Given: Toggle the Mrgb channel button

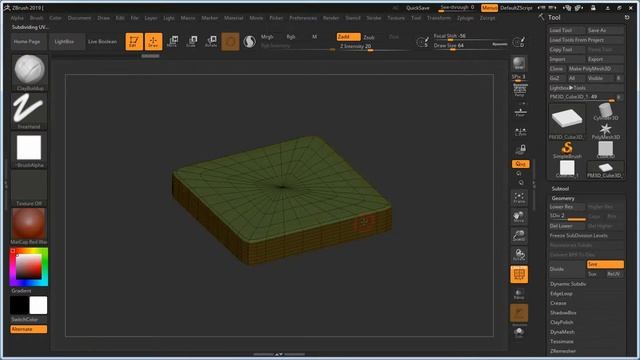Looking at the screenshot, I should [267, 37].
